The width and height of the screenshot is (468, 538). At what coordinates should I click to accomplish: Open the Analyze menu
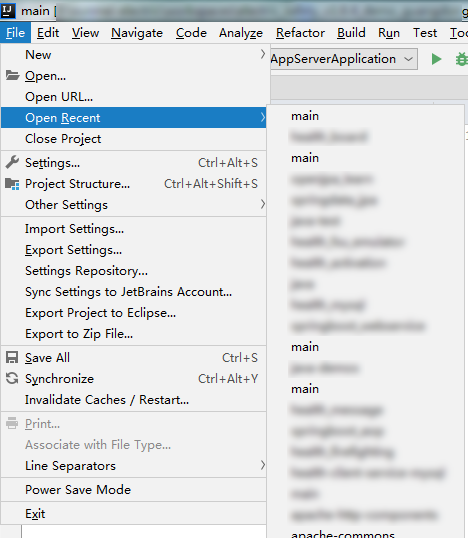(x=241, y=33)
